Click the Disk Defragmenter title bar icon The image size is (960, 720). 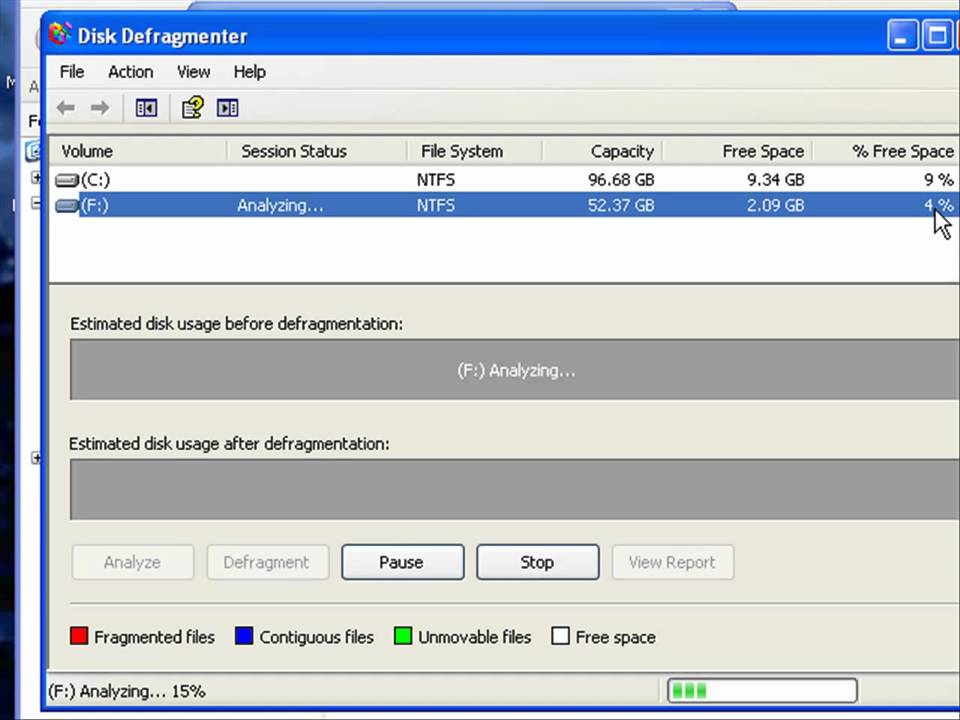click(60, 34)
